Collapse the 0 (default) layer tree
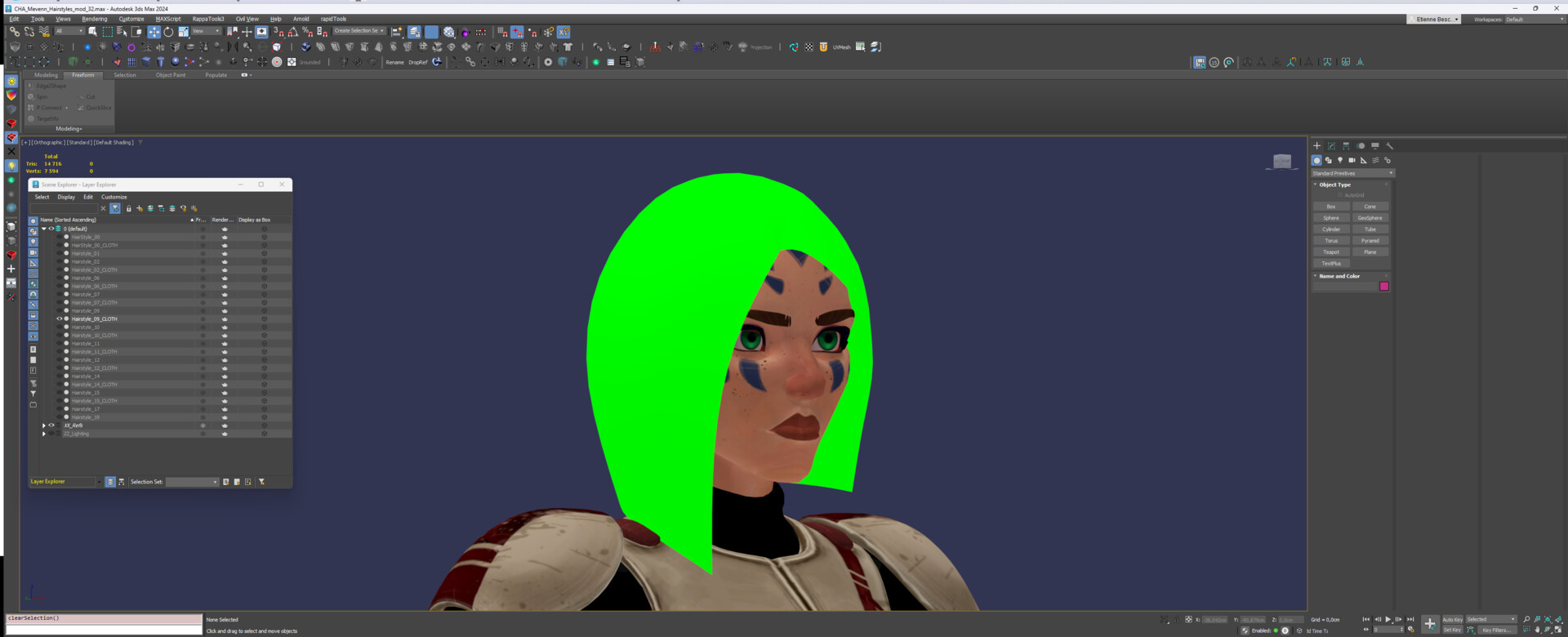This screenshot has width=1568, height=637. point(44,229)
